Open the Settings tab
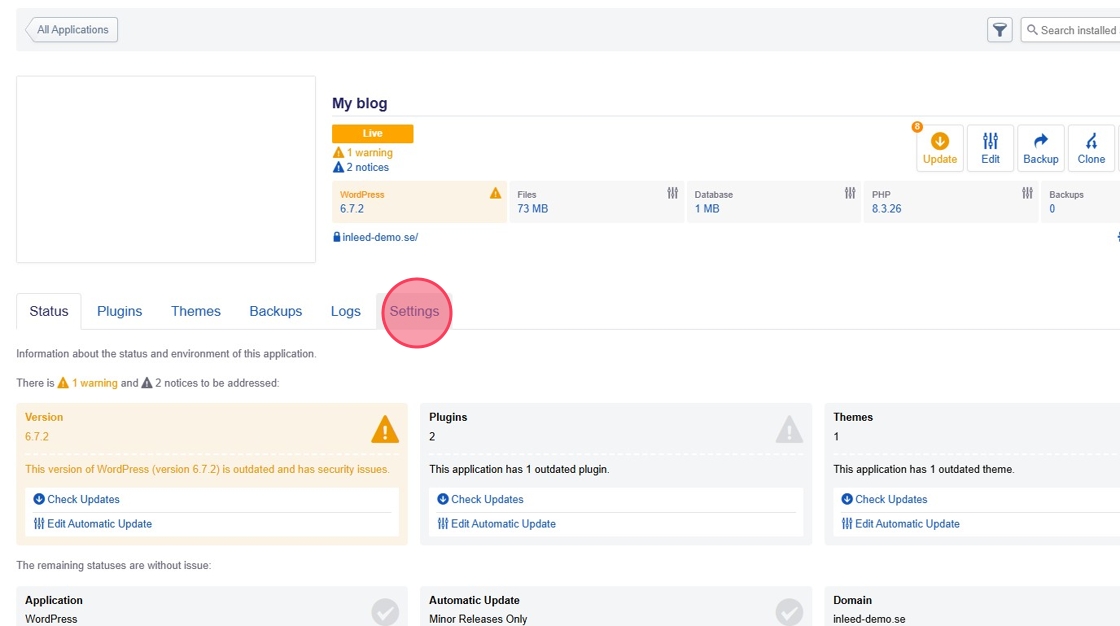The width and height of the screenshot is (1120, 626). pos(414,311)
